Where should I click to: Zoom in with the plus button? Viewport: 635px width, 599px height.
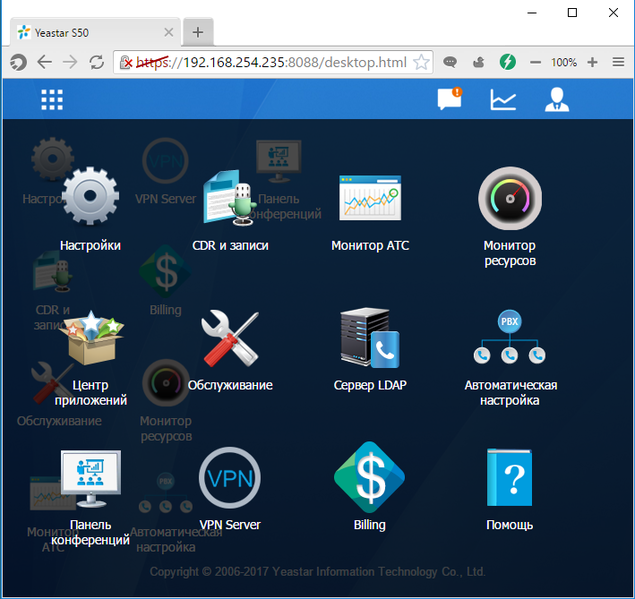point(592,62)
